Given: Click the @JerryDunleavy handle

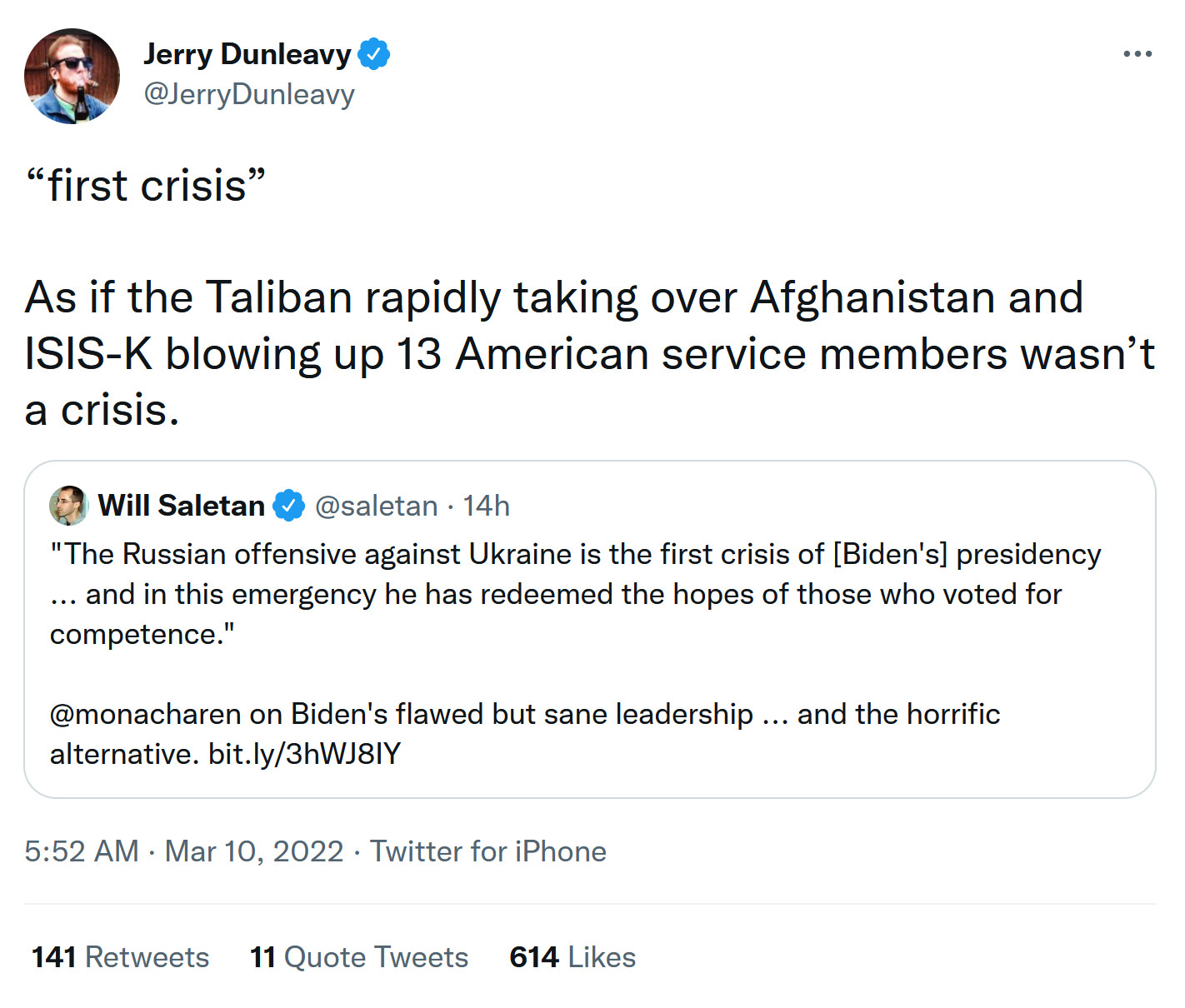Looking at the screenshot, I should point(249,94).
